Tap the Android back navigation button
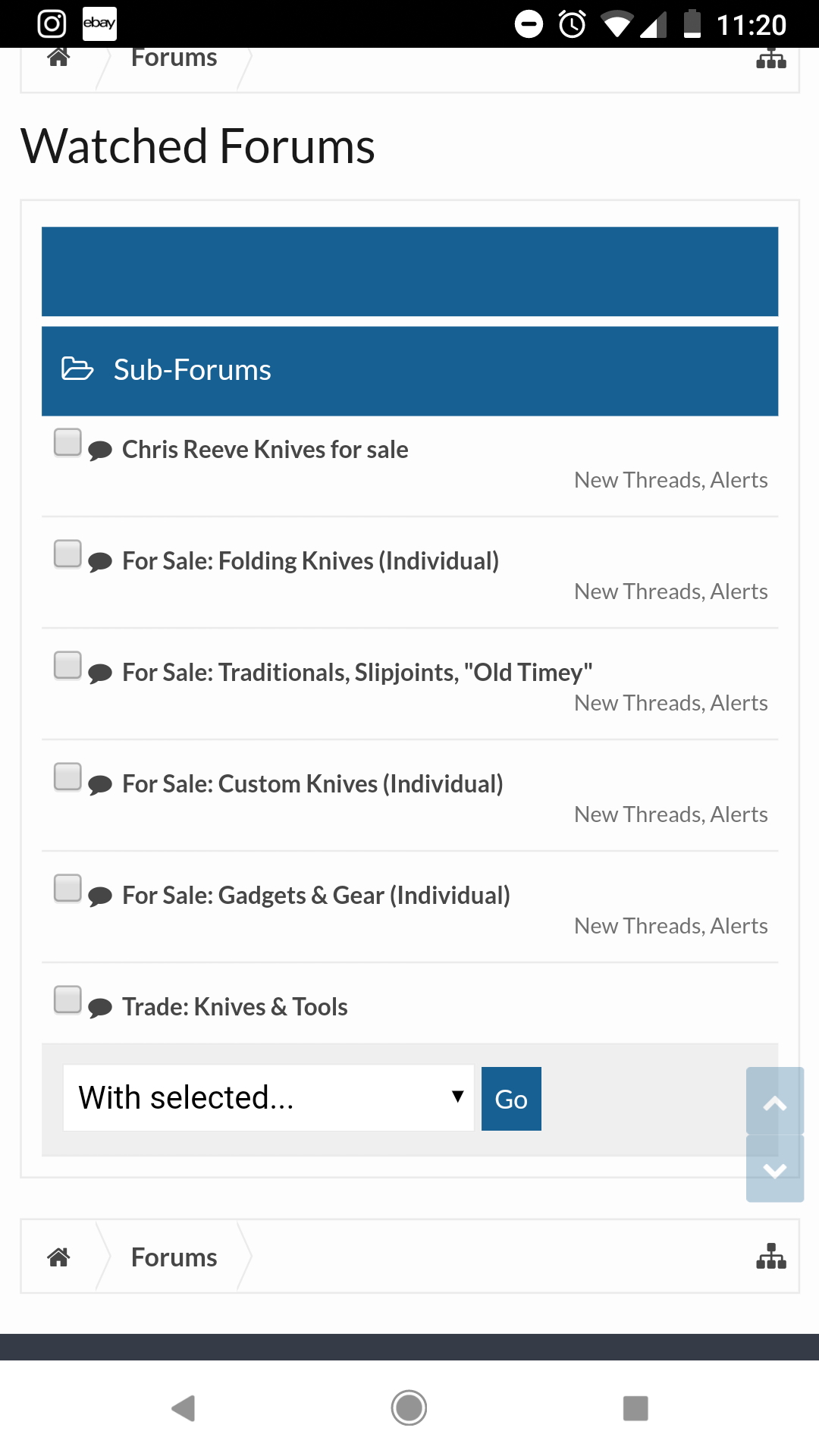 184,1408
